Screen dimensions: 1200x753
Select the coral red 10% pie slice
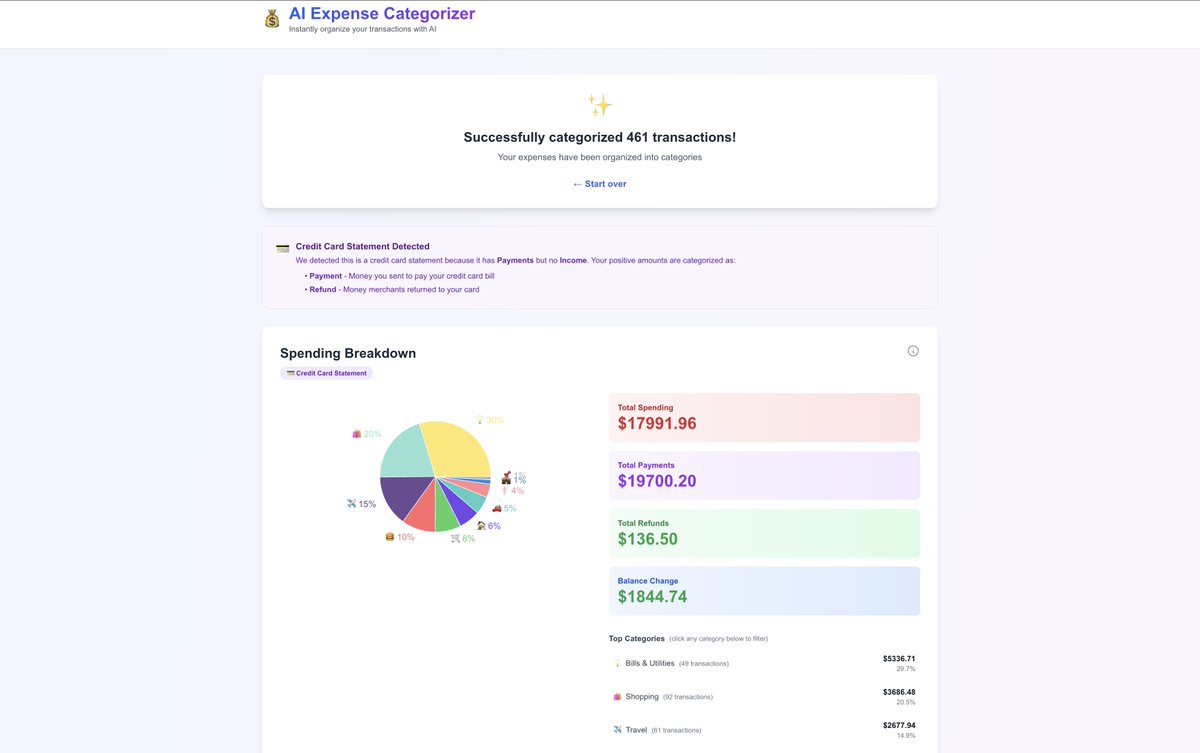(421, 510)
